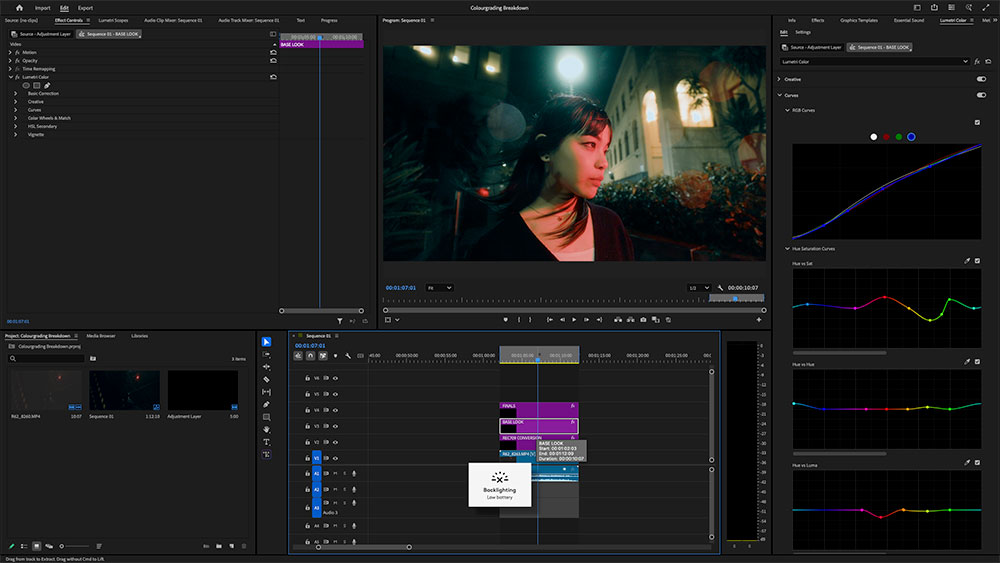Click the Lift button in program monitor
This screenshot has width=1000, height=563.
617,319
